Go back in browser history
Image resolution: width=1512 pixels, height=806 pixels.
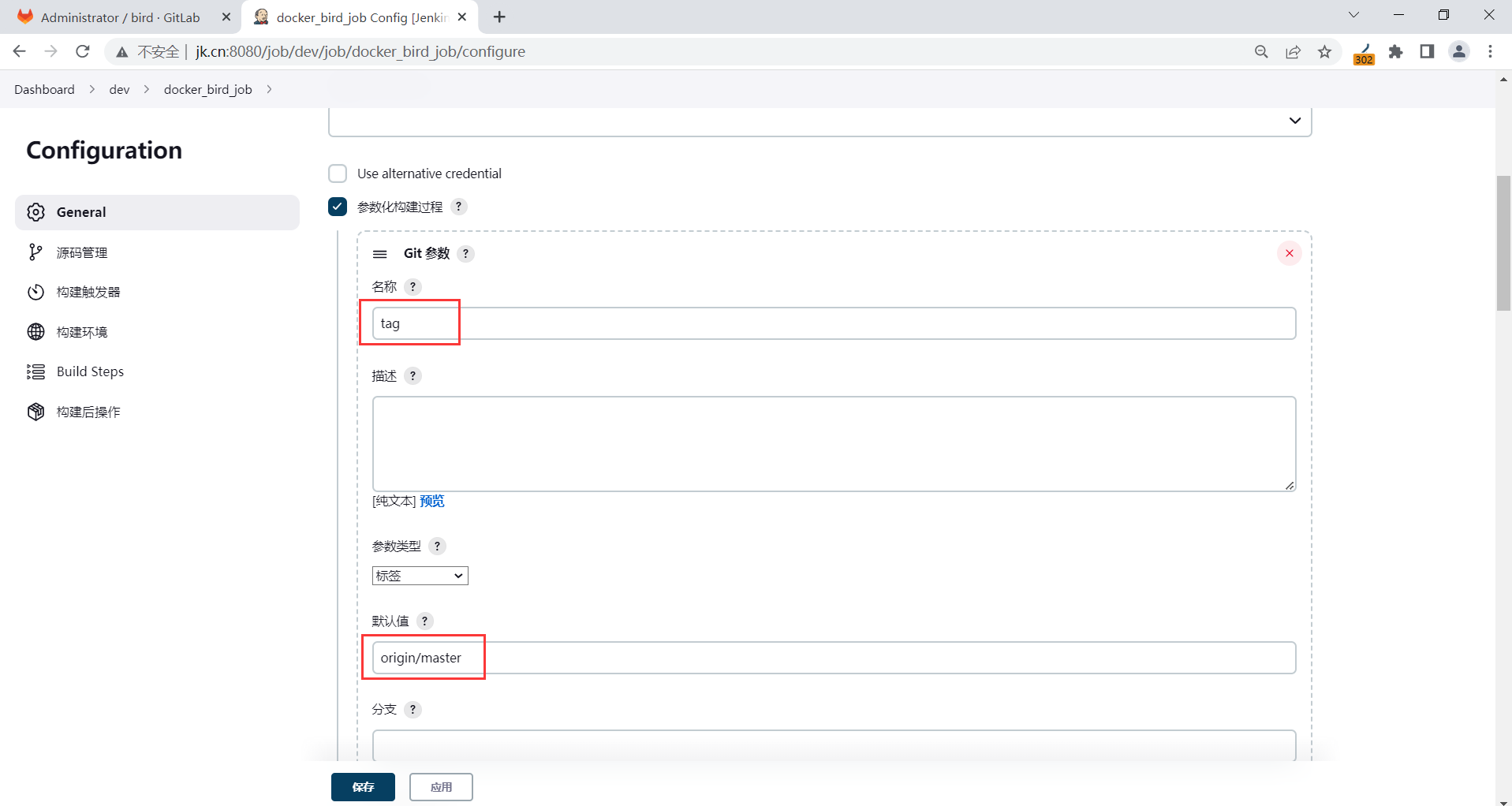tap(20, 52)
